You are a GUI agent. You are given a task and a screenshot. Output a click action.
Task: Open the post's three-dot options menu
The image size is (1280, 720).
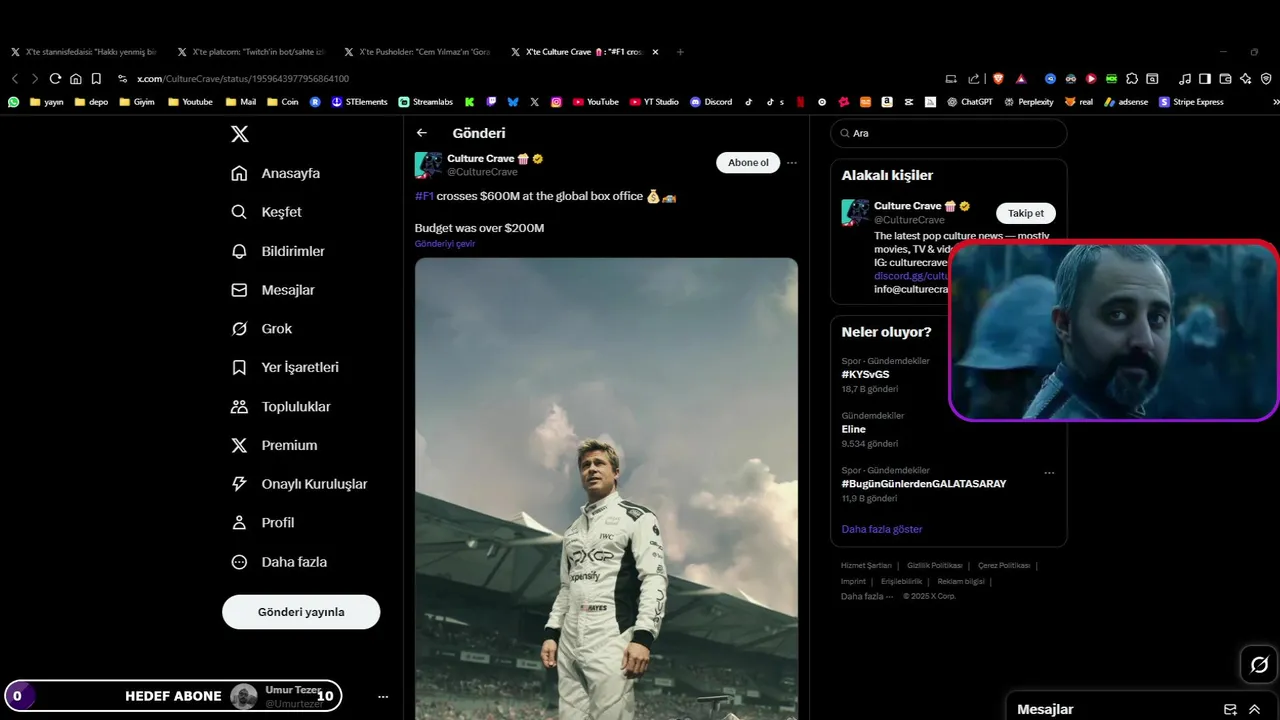tap(792, 163)
